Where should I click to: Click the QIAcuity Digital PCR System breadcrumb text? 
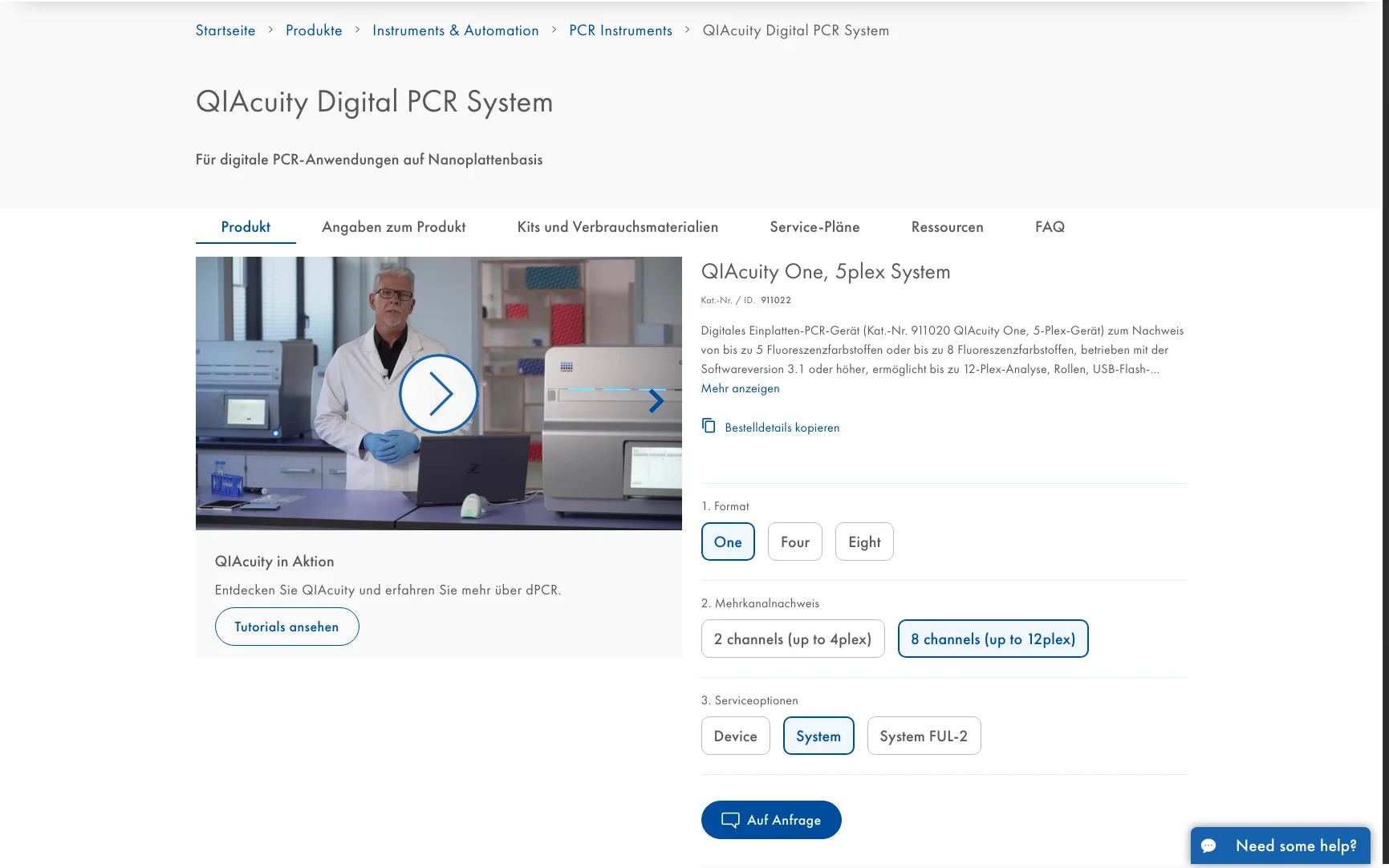pyautogui.click(x=796, y=30)
